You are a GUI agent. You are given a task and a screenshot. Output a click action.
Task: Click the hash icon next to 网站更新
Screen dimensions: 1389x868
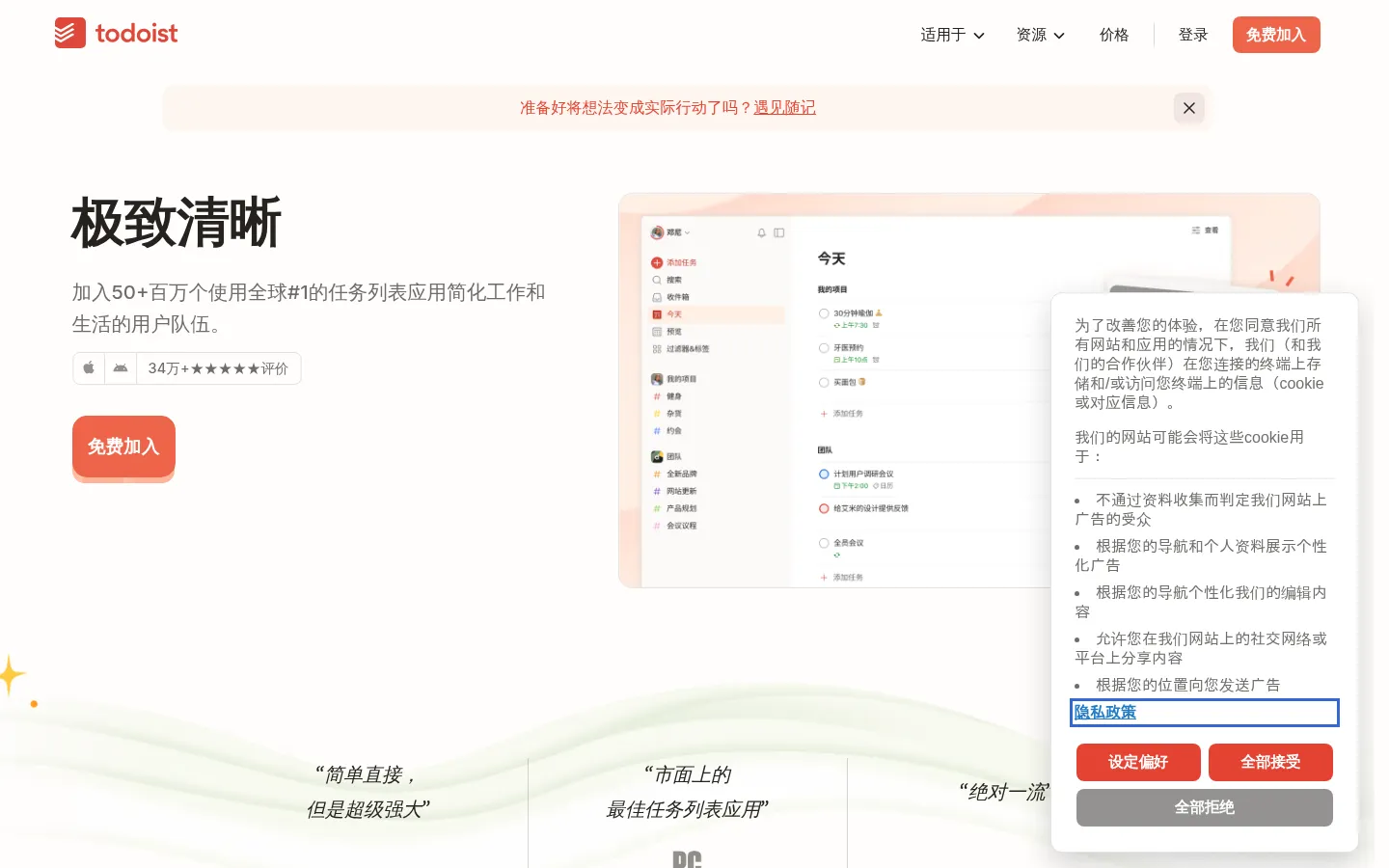tap(657, 491)
